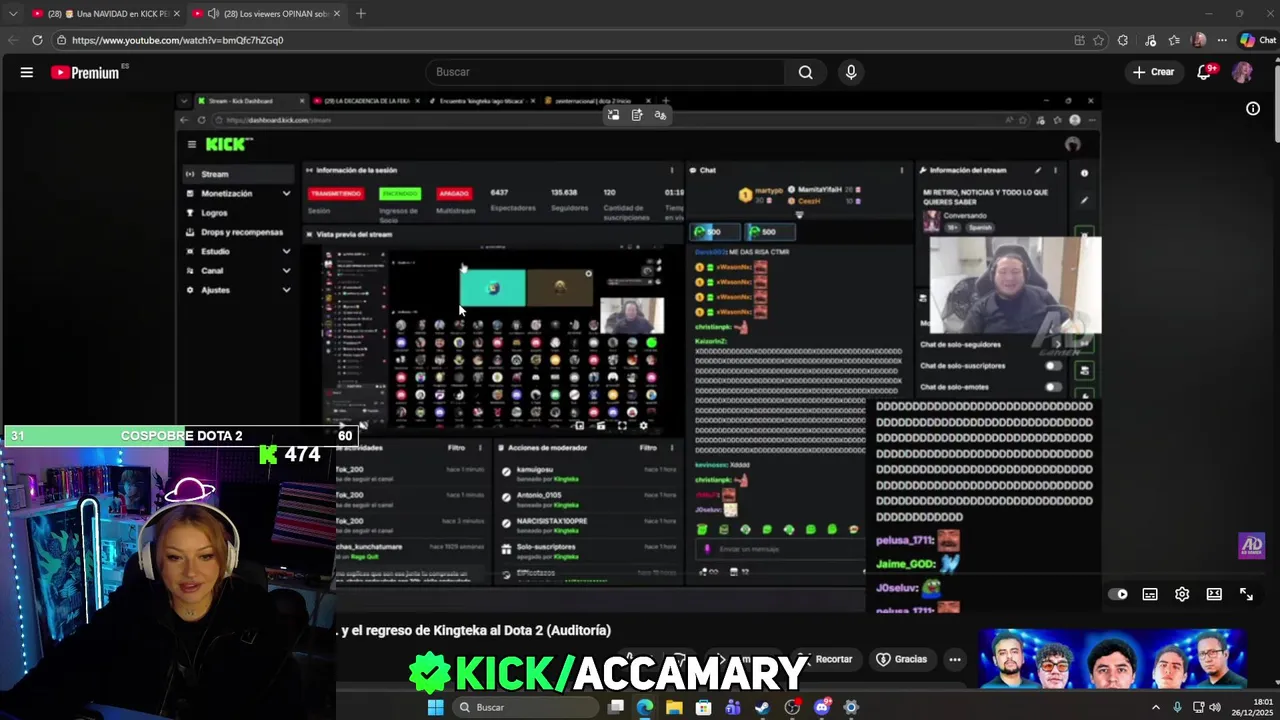Open Copilot Chat in the browser

click(1258, 40)
